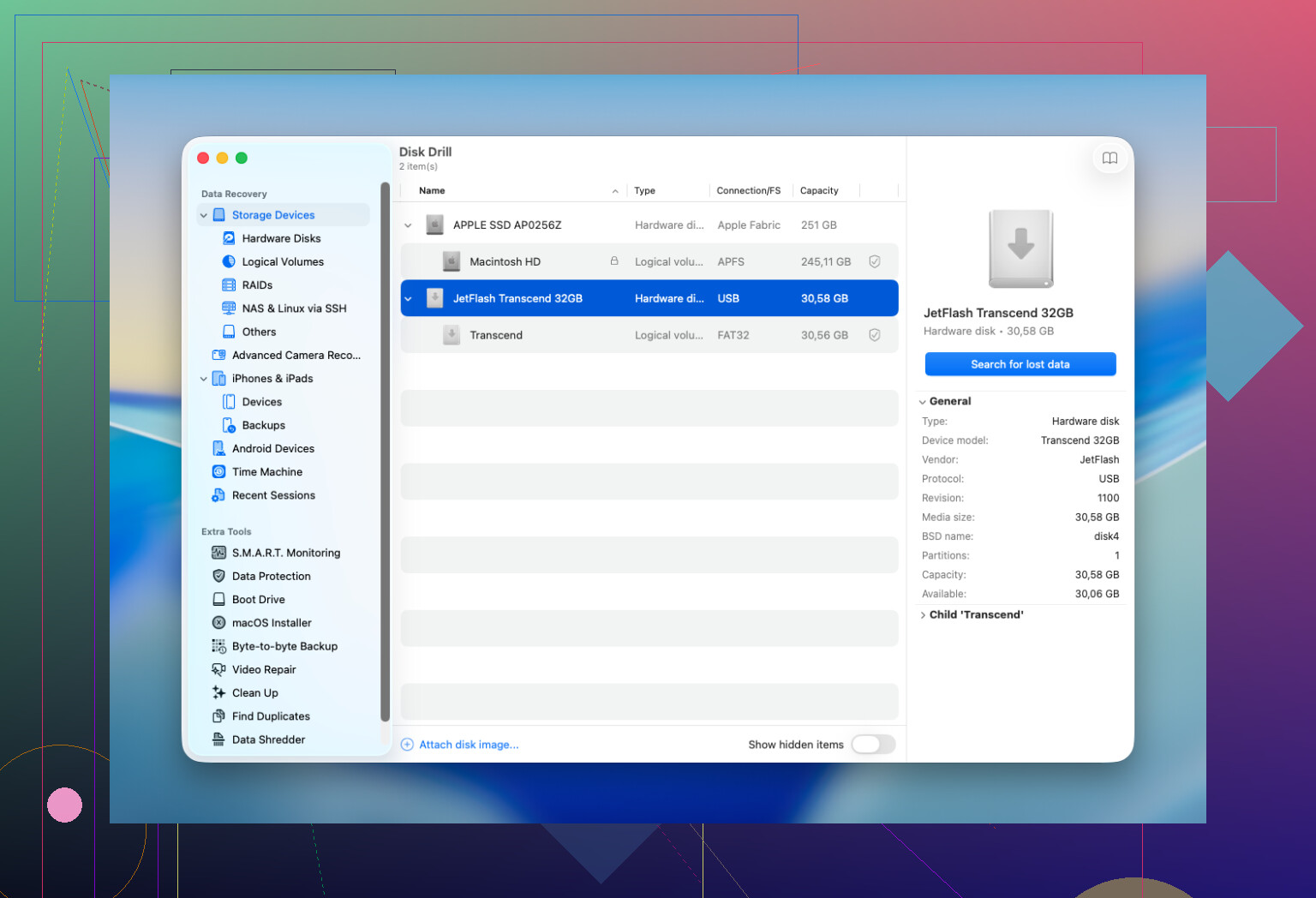
Task: Click the Find Duplicates icon
Action: 219,716
